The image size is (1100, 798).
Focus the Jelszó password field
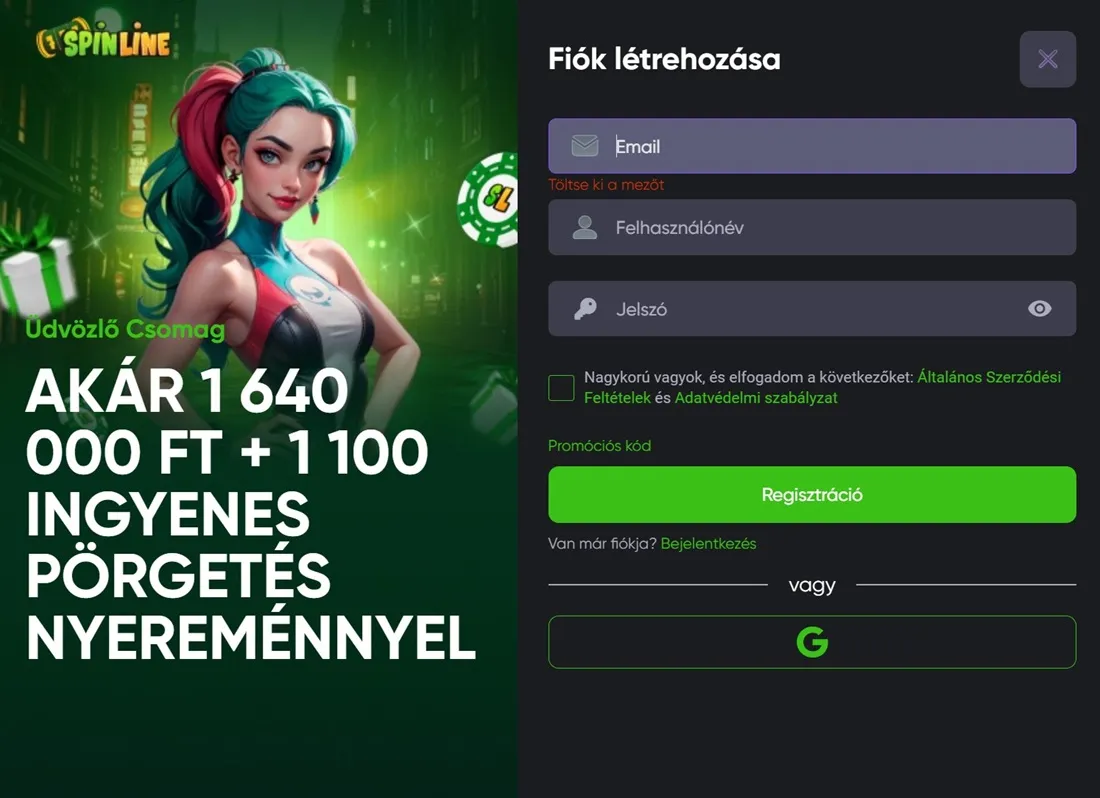pos(812,309)
